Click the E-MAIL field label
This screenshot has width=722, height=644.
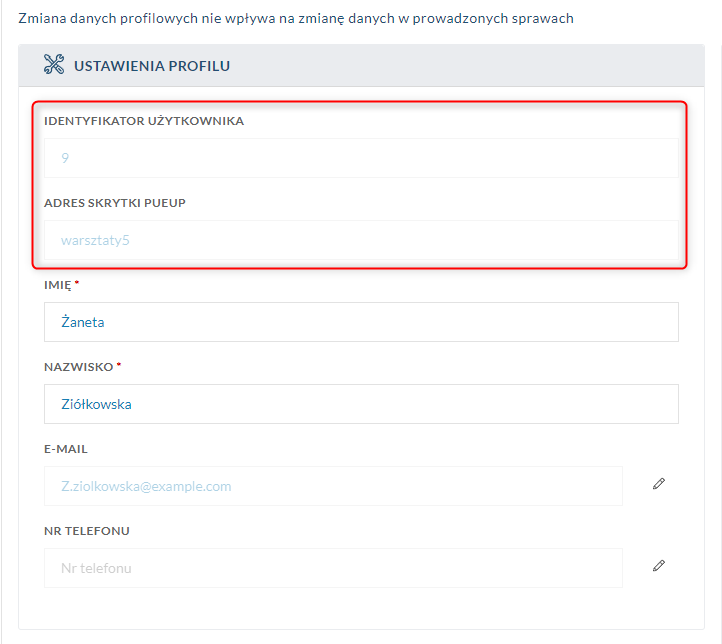pyautogui.click(x=66, y=449)
